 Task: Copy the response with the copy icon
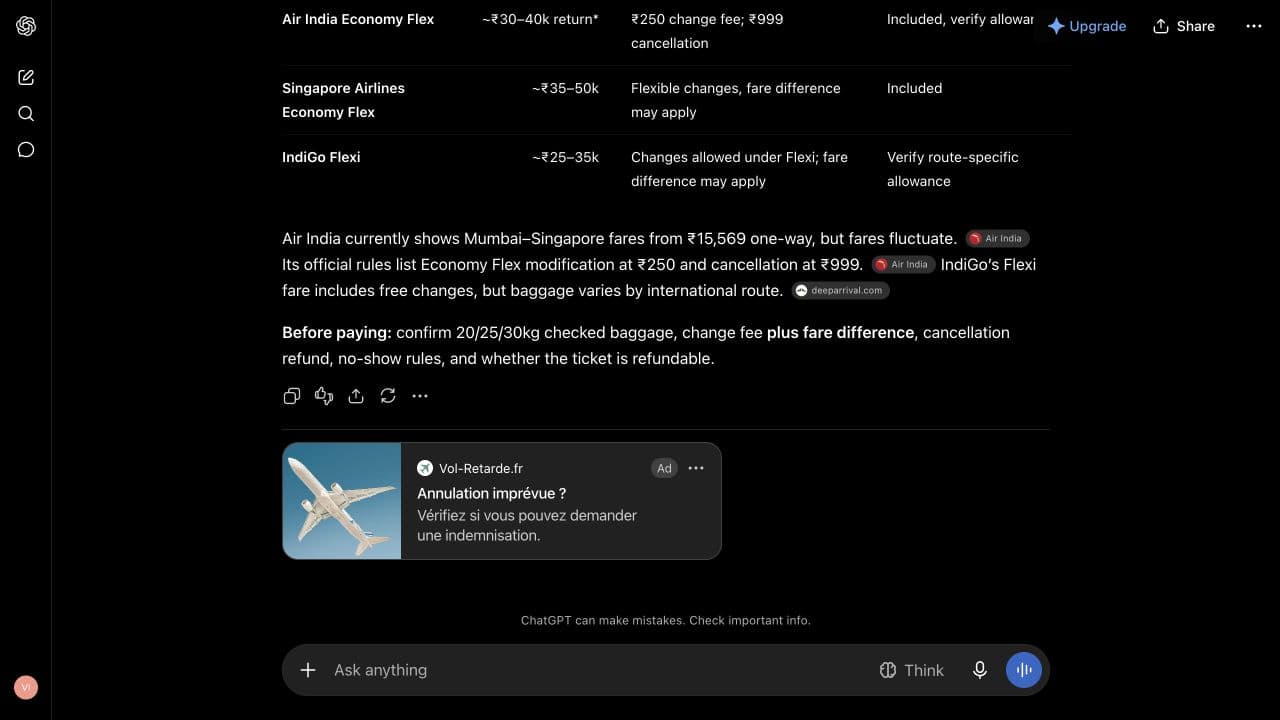coord(292,396)
